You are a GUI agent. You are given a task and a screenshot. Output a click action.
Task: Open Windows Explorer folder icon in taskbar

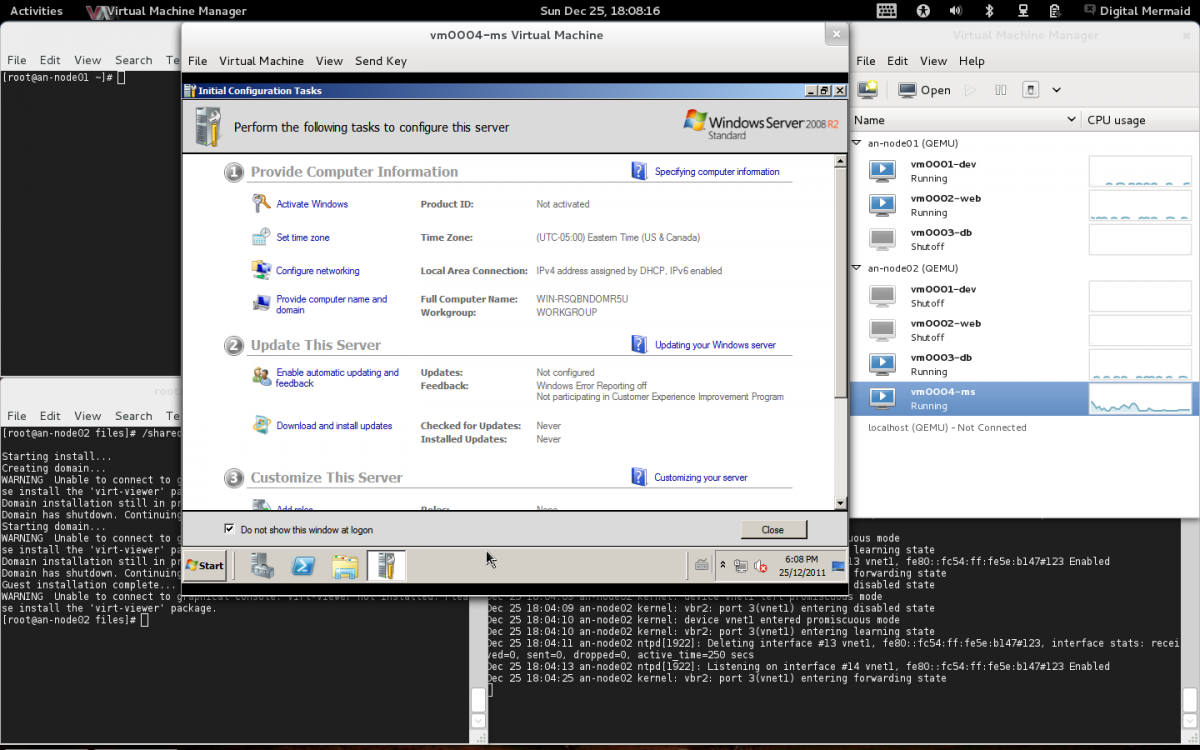click(345, 566)
